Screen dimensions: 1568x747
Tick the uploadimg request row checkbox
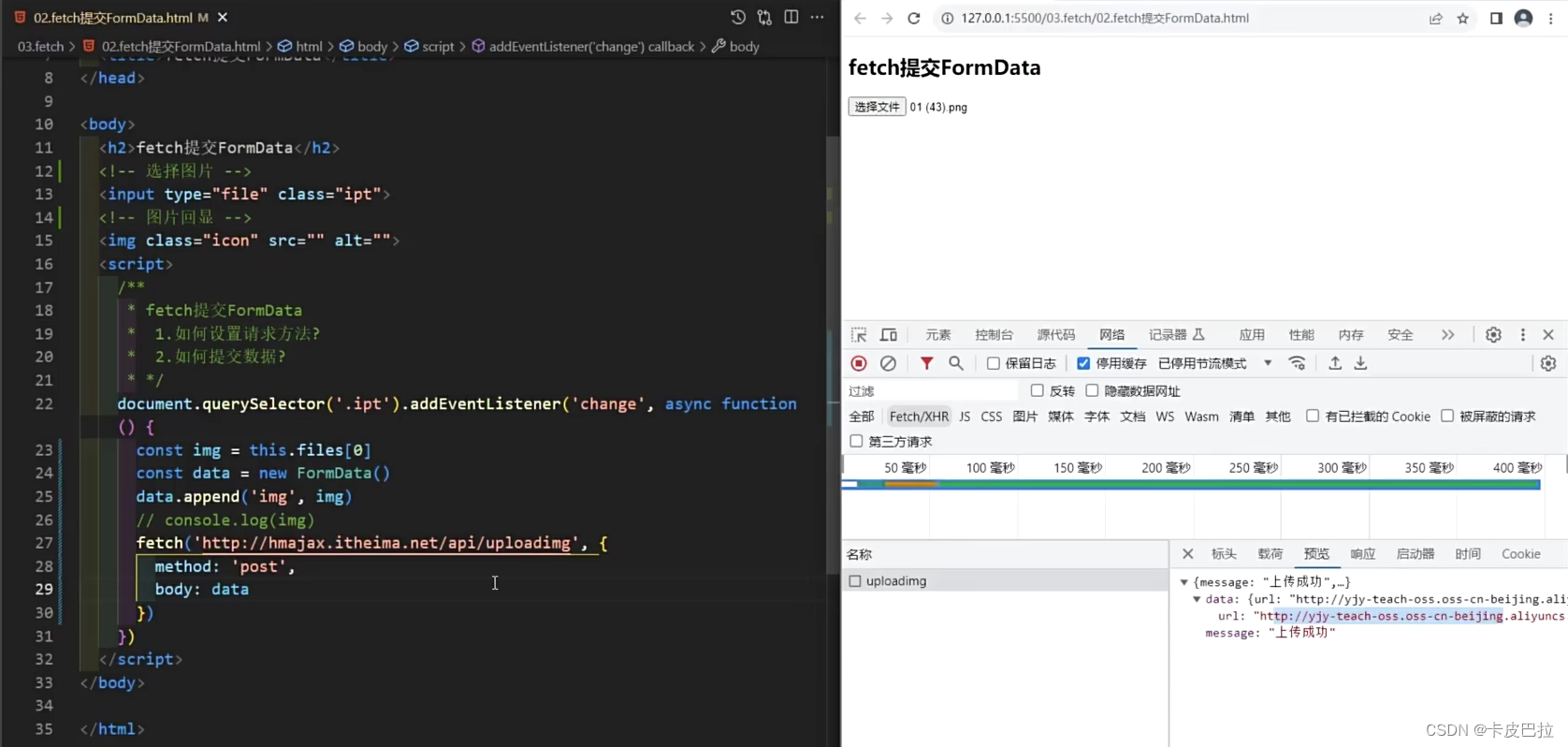tap(855, 581)
